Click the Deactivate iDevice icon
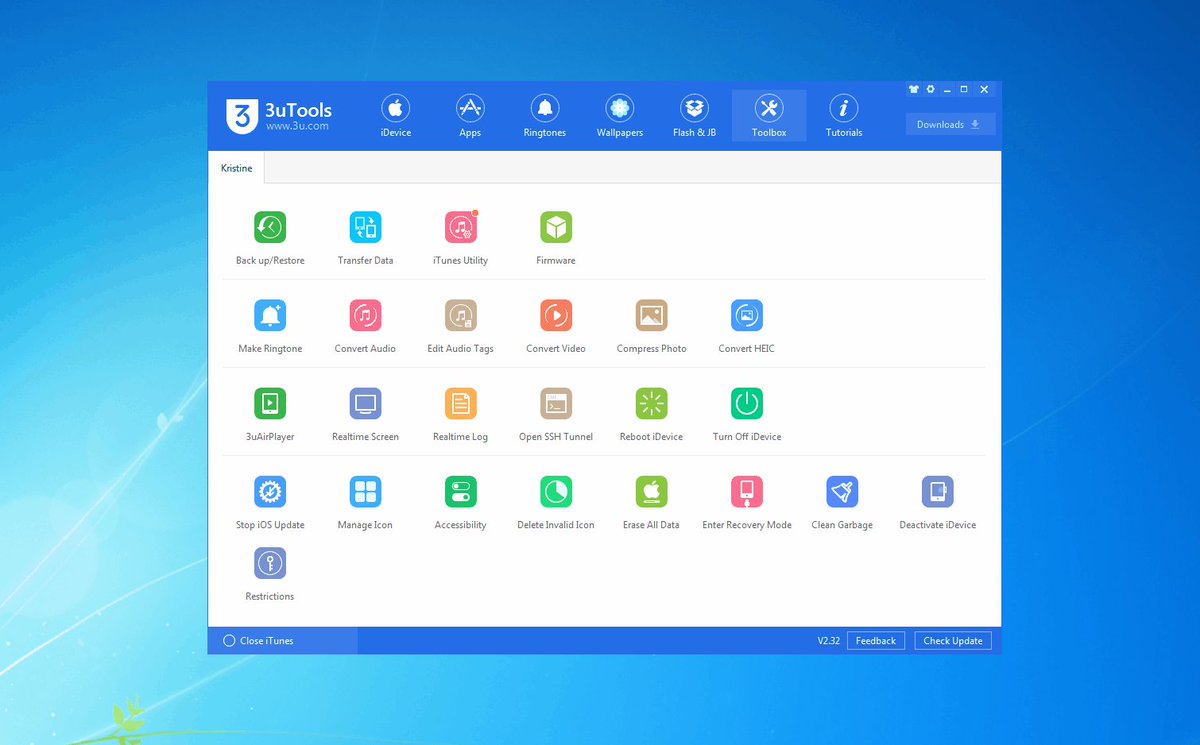 pyautogui.click(x=938, y=492)
